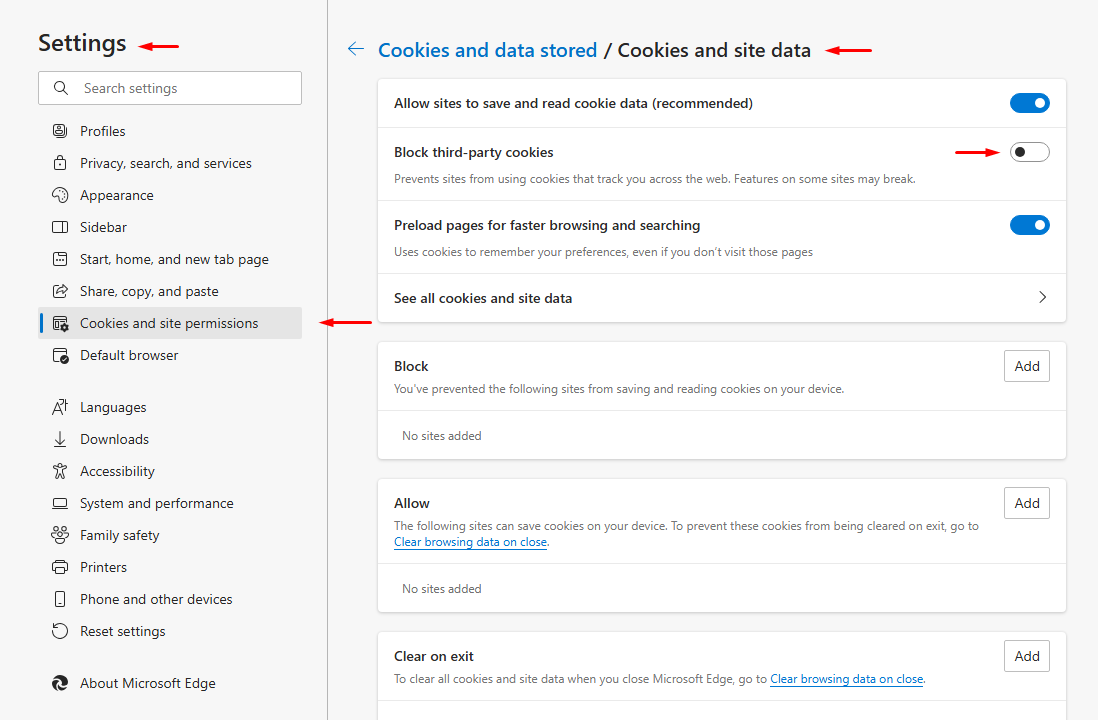Click the Downloads arrow icon
This screenshot has height=720, width=1098.
pos(60,439)
